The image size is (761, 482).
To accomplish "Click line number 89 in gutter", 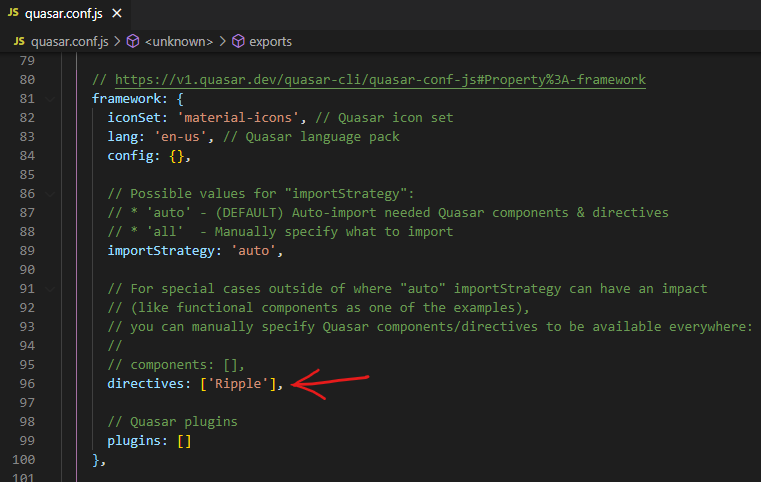I will (27, 250).
